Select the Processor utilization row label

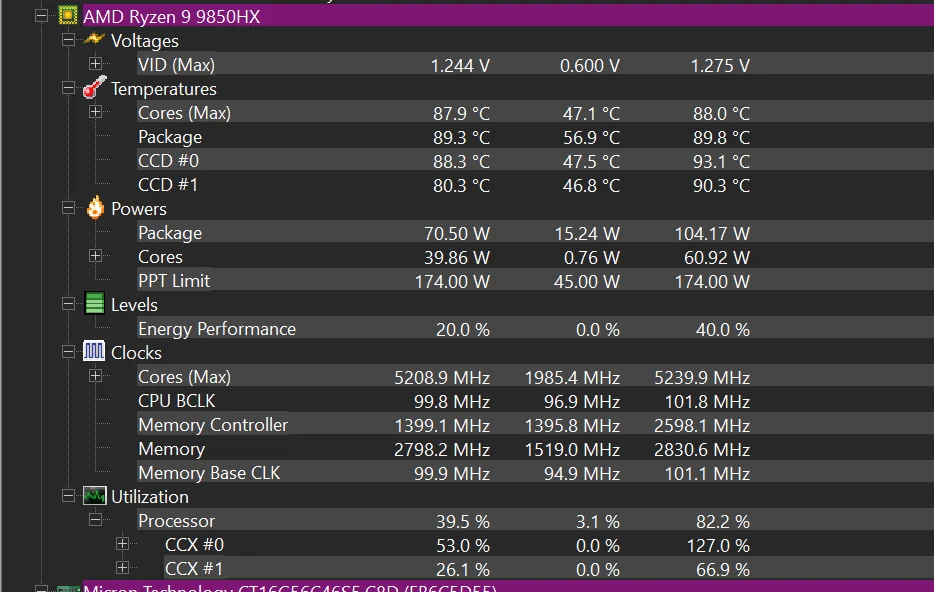(x=176, y=521)
